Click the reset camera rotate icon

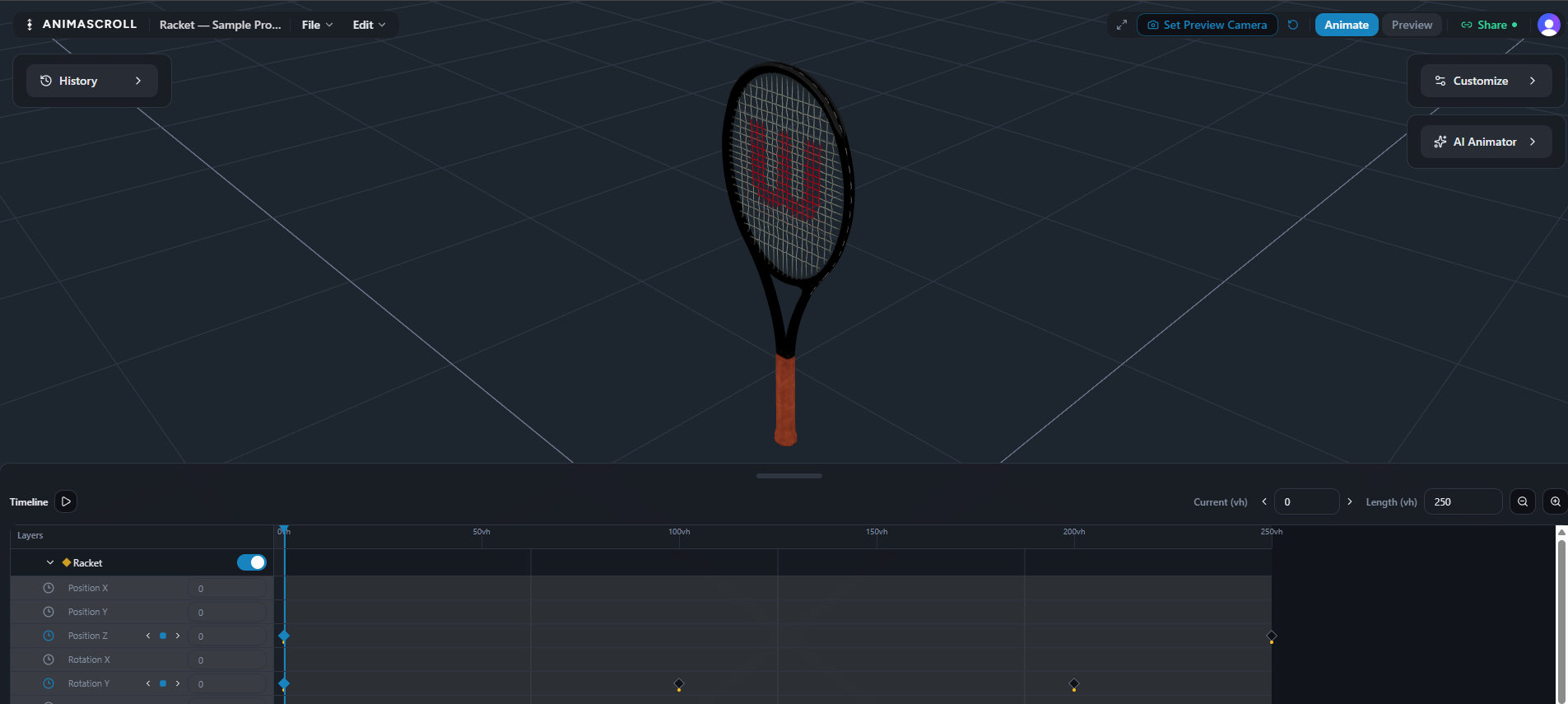pos(1293,25)
